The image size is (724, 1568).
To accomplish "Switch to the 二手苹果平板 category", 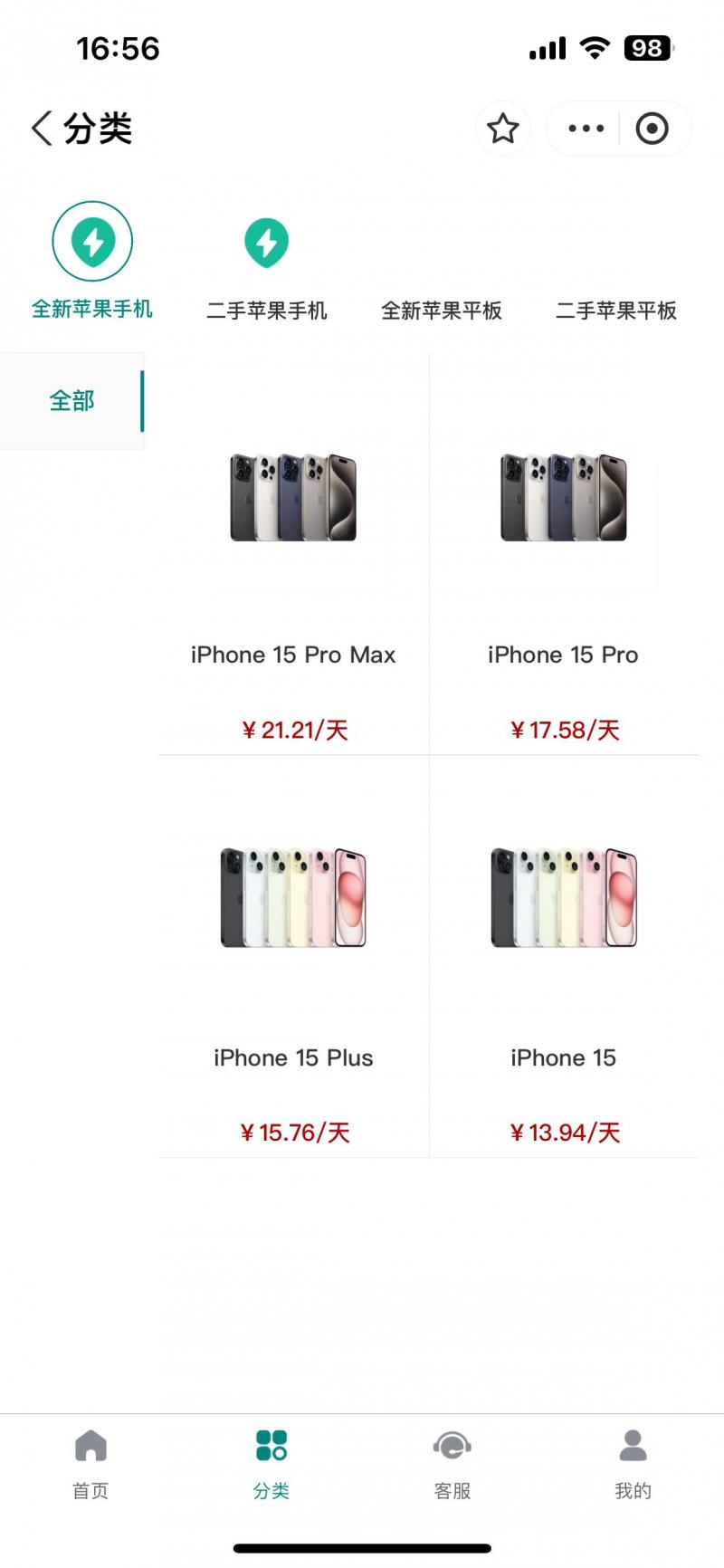I will coord(616,311).
